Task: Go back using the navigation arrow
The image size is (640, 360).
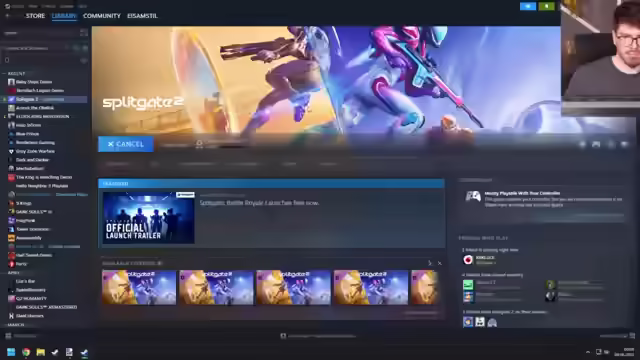Action: click(x=7, y=16)
